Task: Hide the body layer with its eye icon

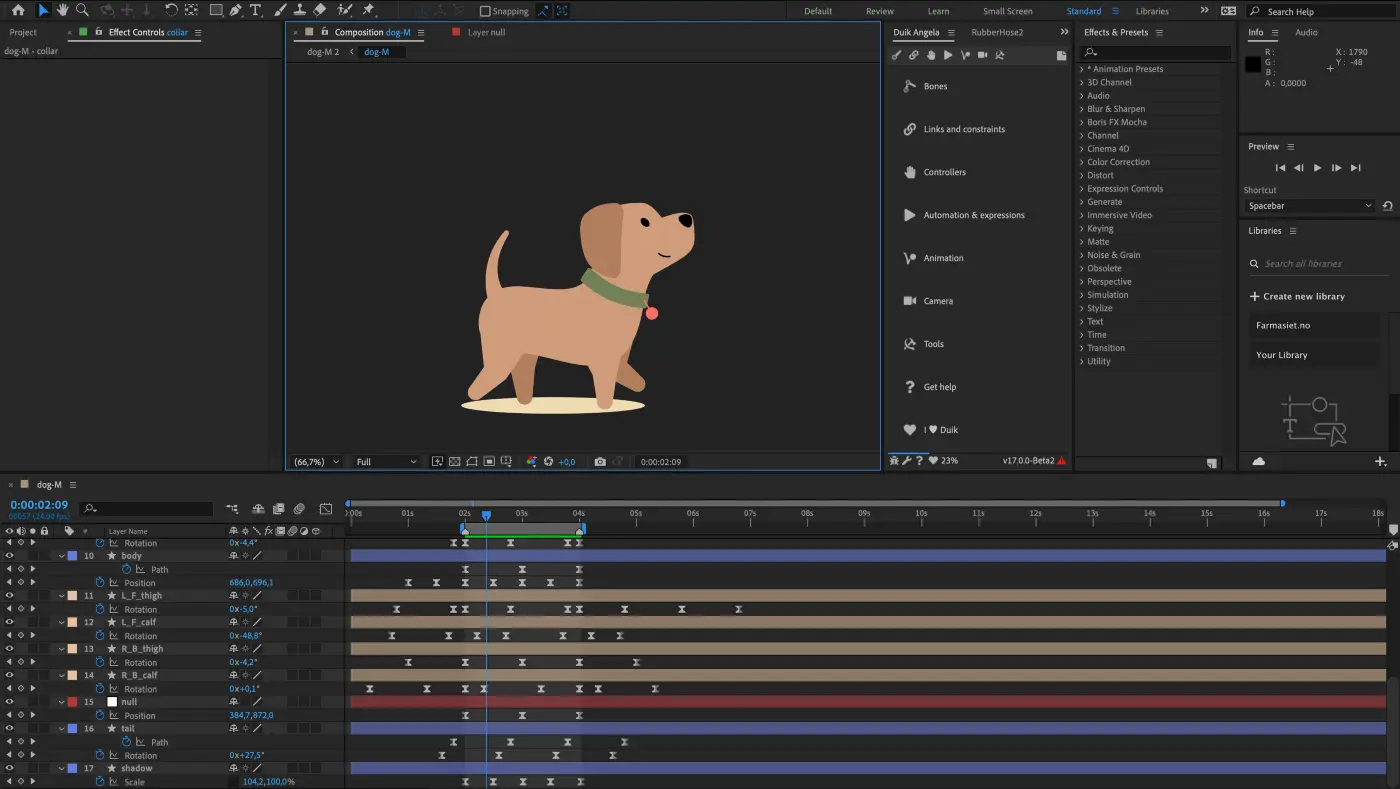Action: (10, 556)
